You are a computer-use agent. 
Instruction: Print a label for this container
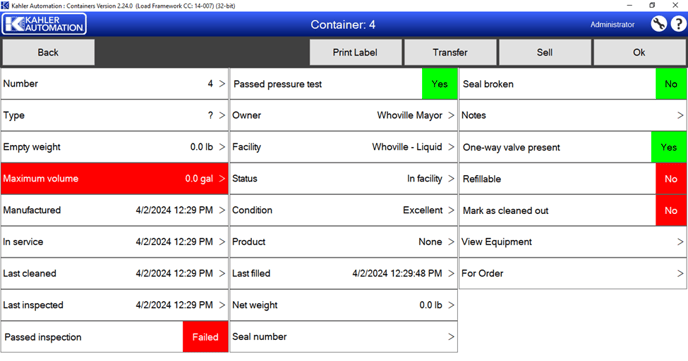[x=355, y=52]
